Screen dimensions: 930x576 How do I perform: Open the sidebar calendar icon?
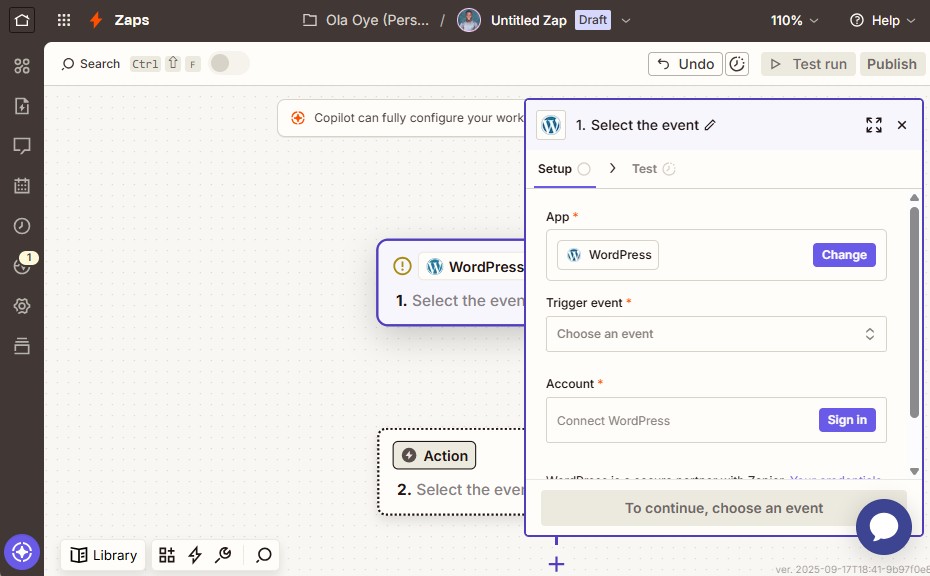22,186
